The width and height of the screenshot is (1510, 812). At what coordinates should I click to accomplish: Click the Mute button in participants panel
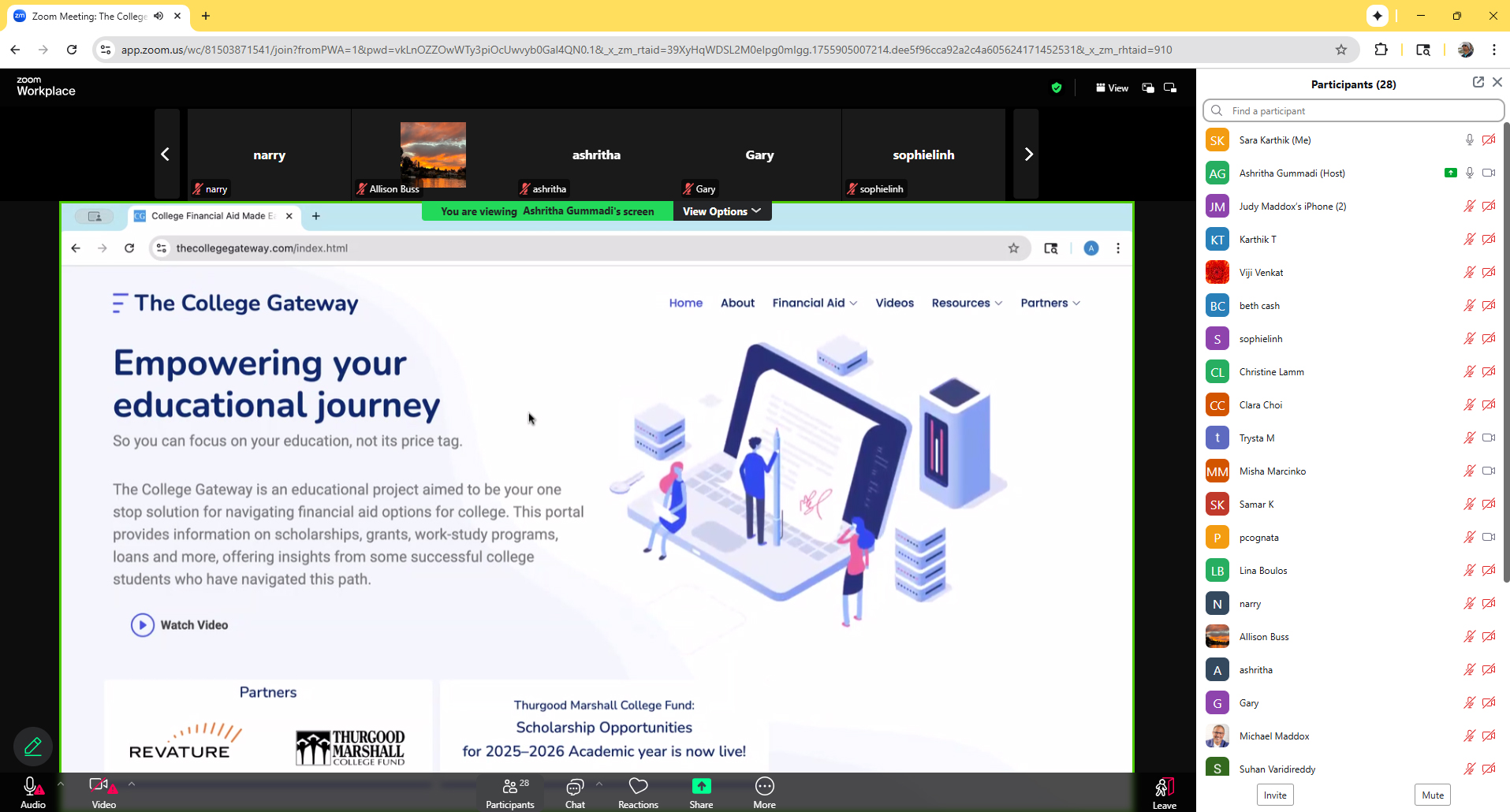point(1433,795)
